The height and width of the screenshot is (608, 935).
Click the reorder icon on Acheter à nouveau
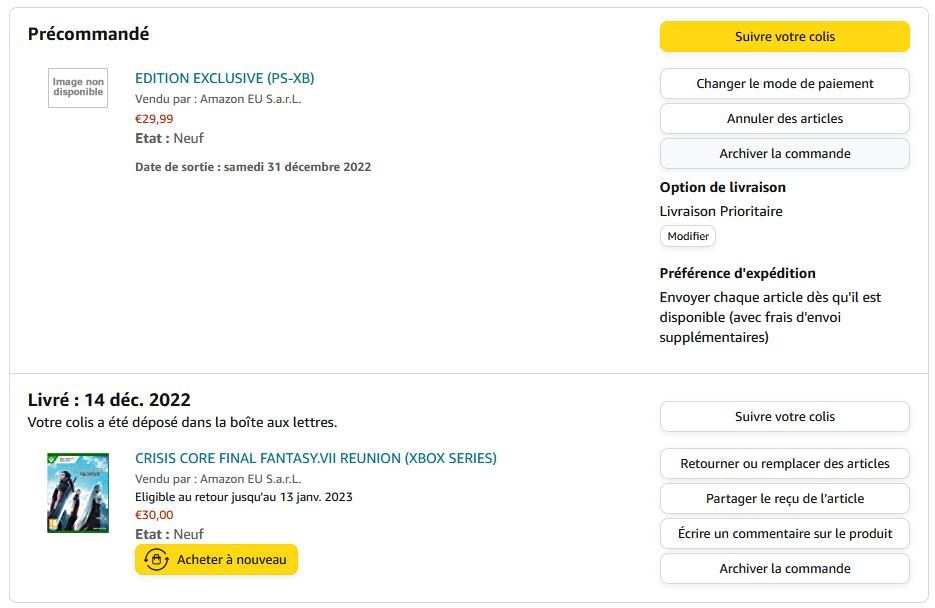(156, 560)
